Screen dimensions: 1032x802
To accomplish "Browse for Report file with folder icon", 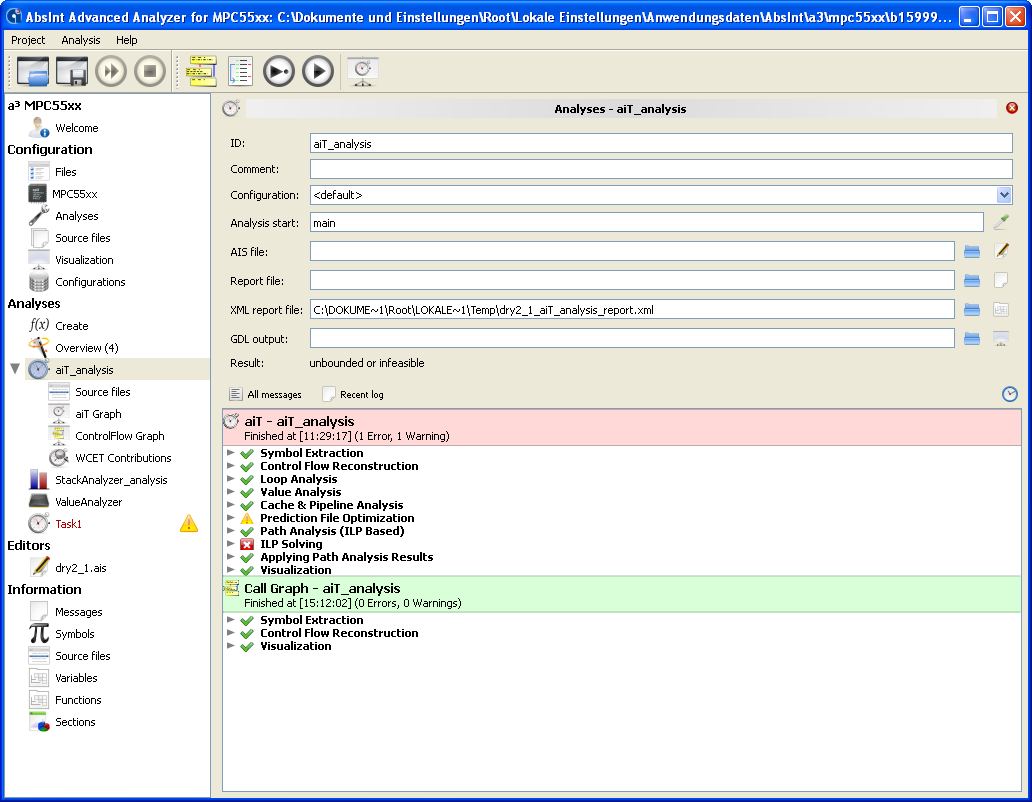I will click(972, 280).
